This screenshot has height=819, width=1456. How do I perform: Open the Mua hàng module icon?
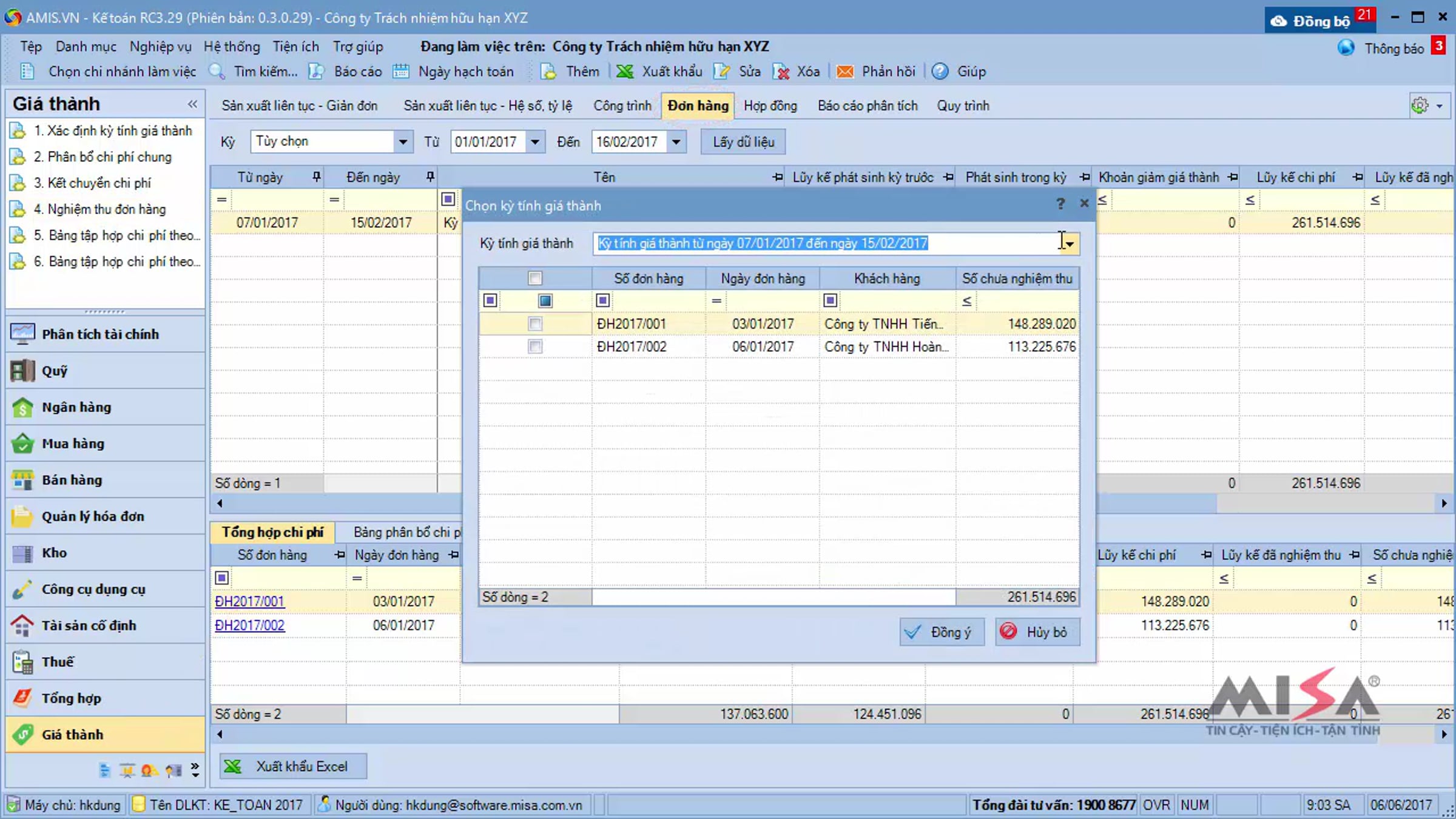tap(22, 443)
